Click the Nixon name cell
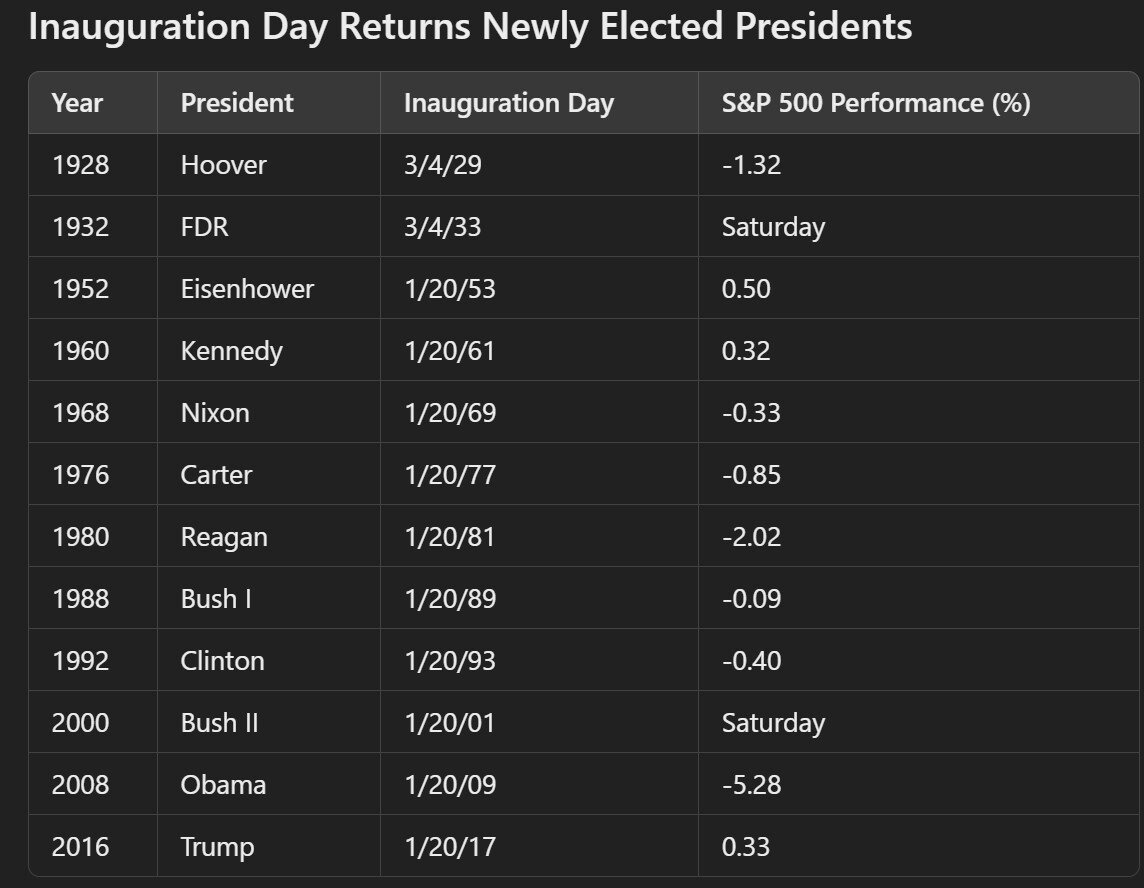 [x=215, y=413]
